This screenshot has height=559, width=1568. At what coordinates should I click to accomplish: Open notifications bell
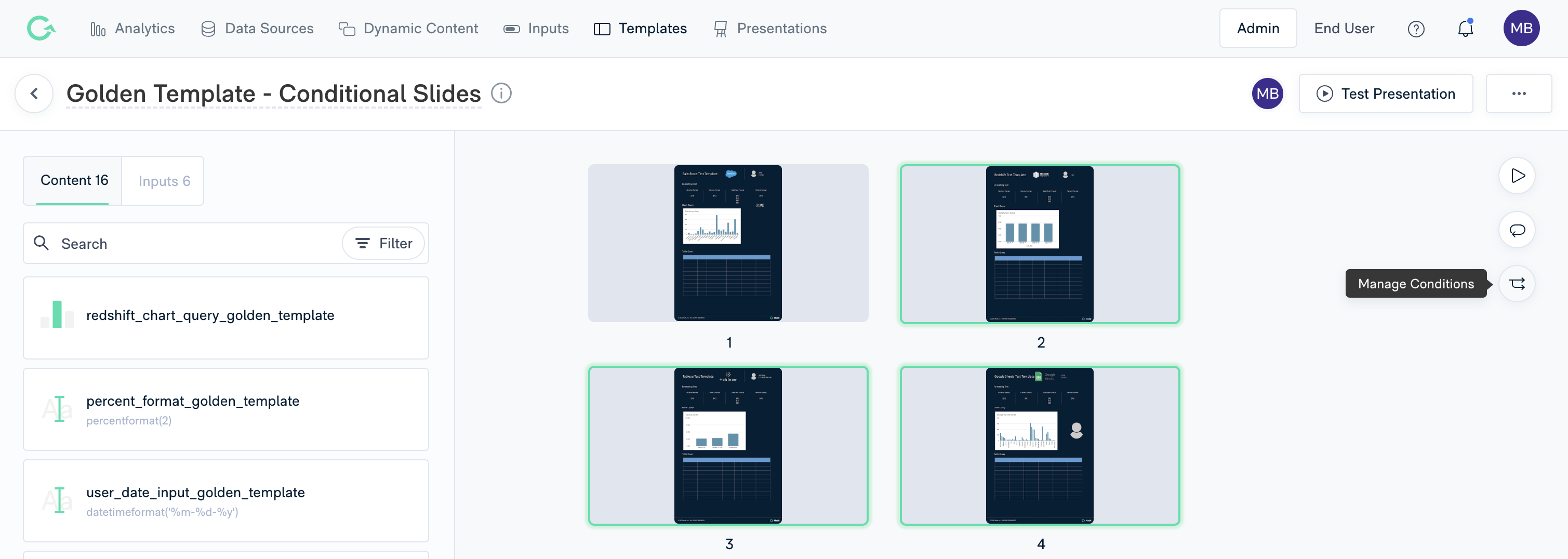click(x=1465, y=29)
